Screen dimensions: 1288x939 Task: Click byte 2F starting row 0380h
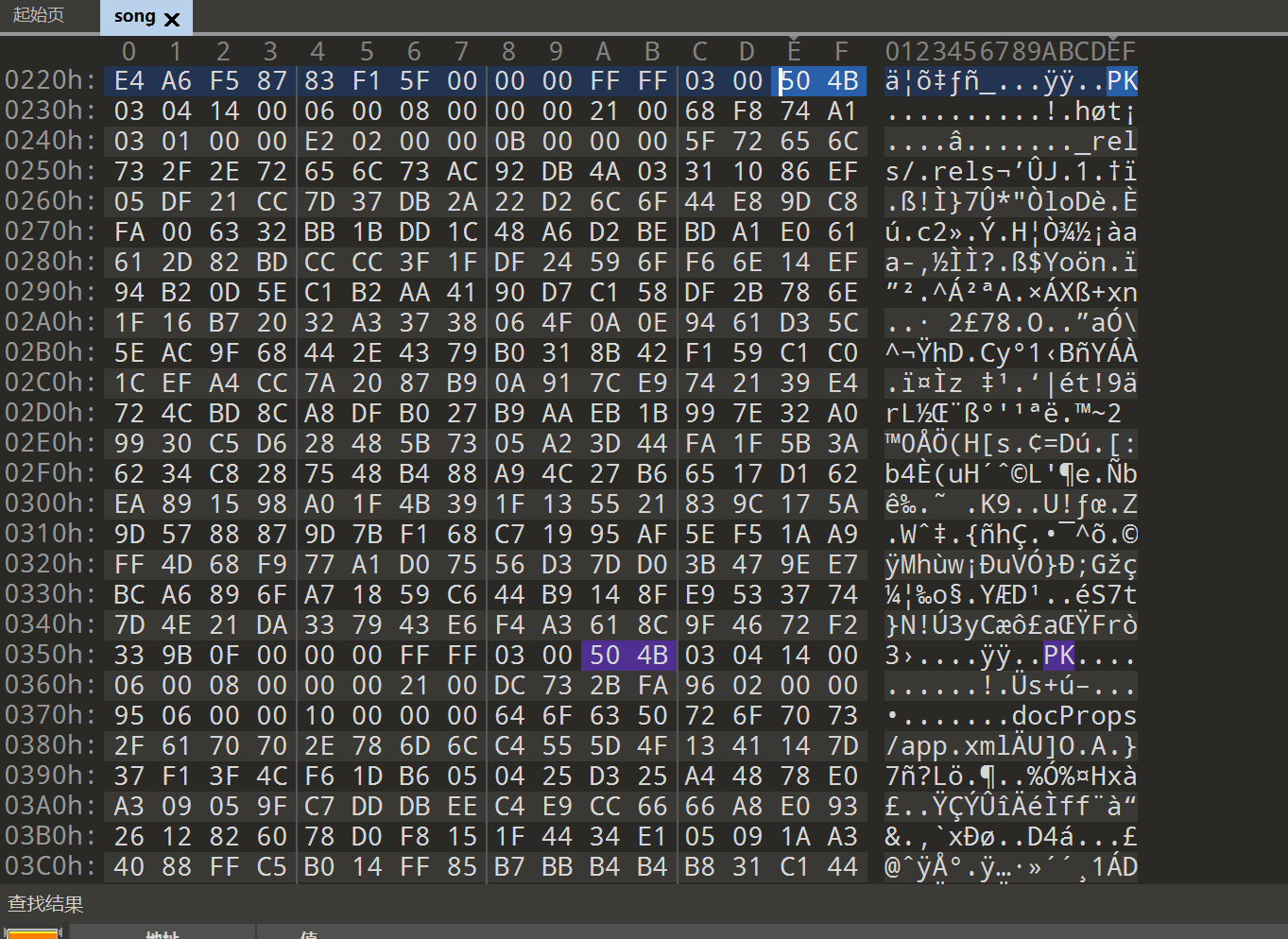(129, 746)
